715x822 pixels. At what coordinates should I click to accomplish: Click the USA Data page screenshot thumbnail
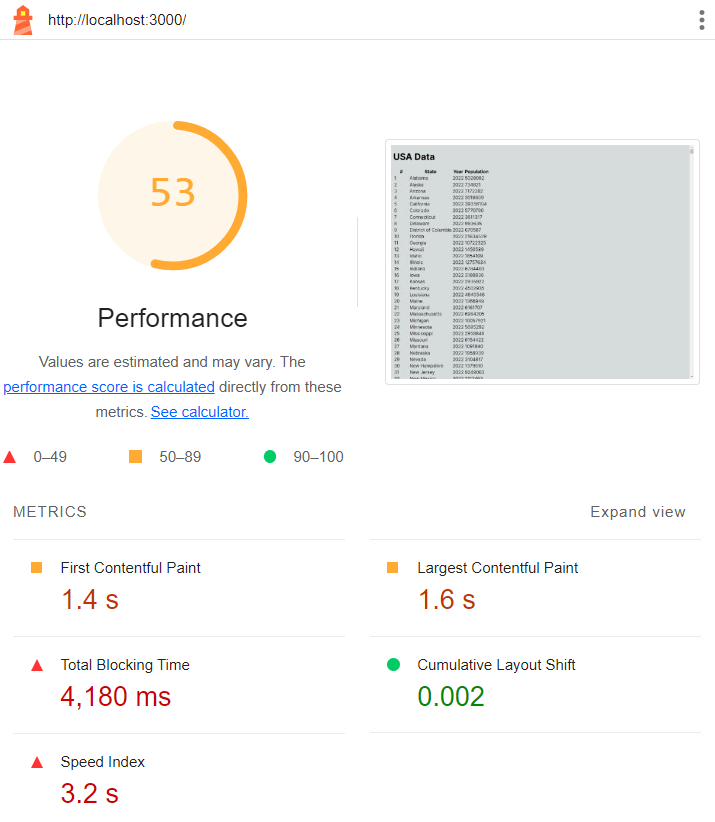click(541, 262)
